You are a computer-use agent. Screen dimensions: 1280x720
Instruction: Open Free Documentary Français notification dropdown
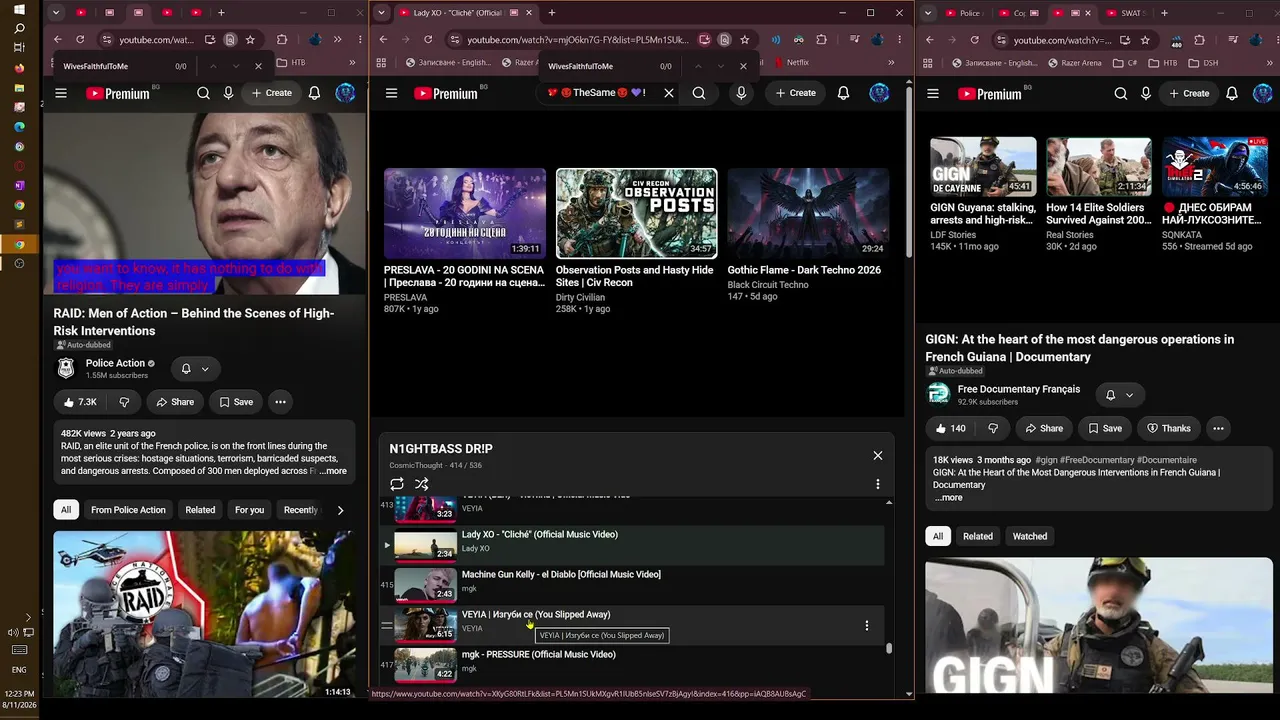click(1119, 395)
